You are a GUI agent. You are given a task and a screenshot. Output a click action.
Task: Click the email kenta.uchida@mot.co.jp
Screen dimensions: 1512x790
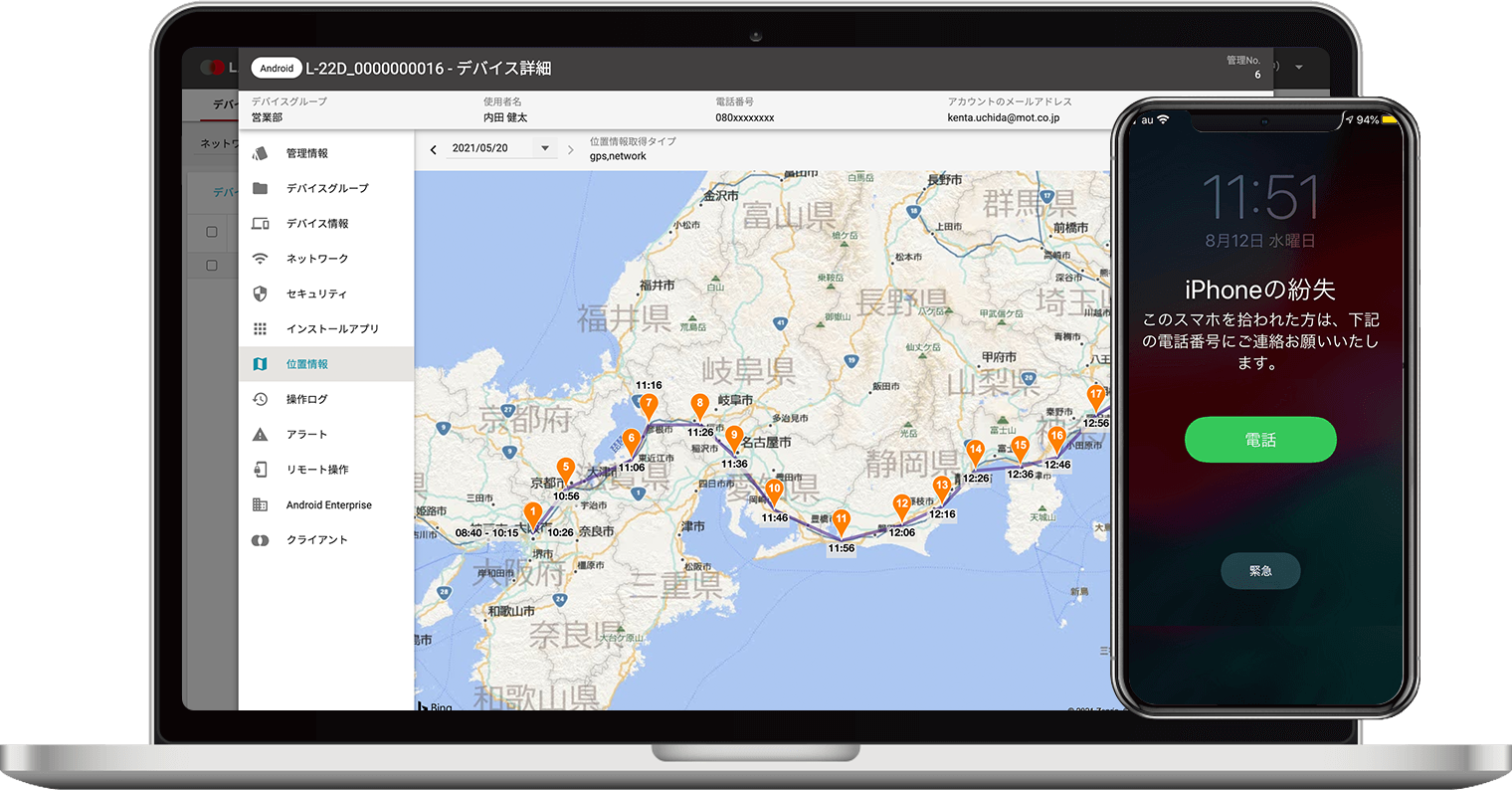coord(1003,117)
